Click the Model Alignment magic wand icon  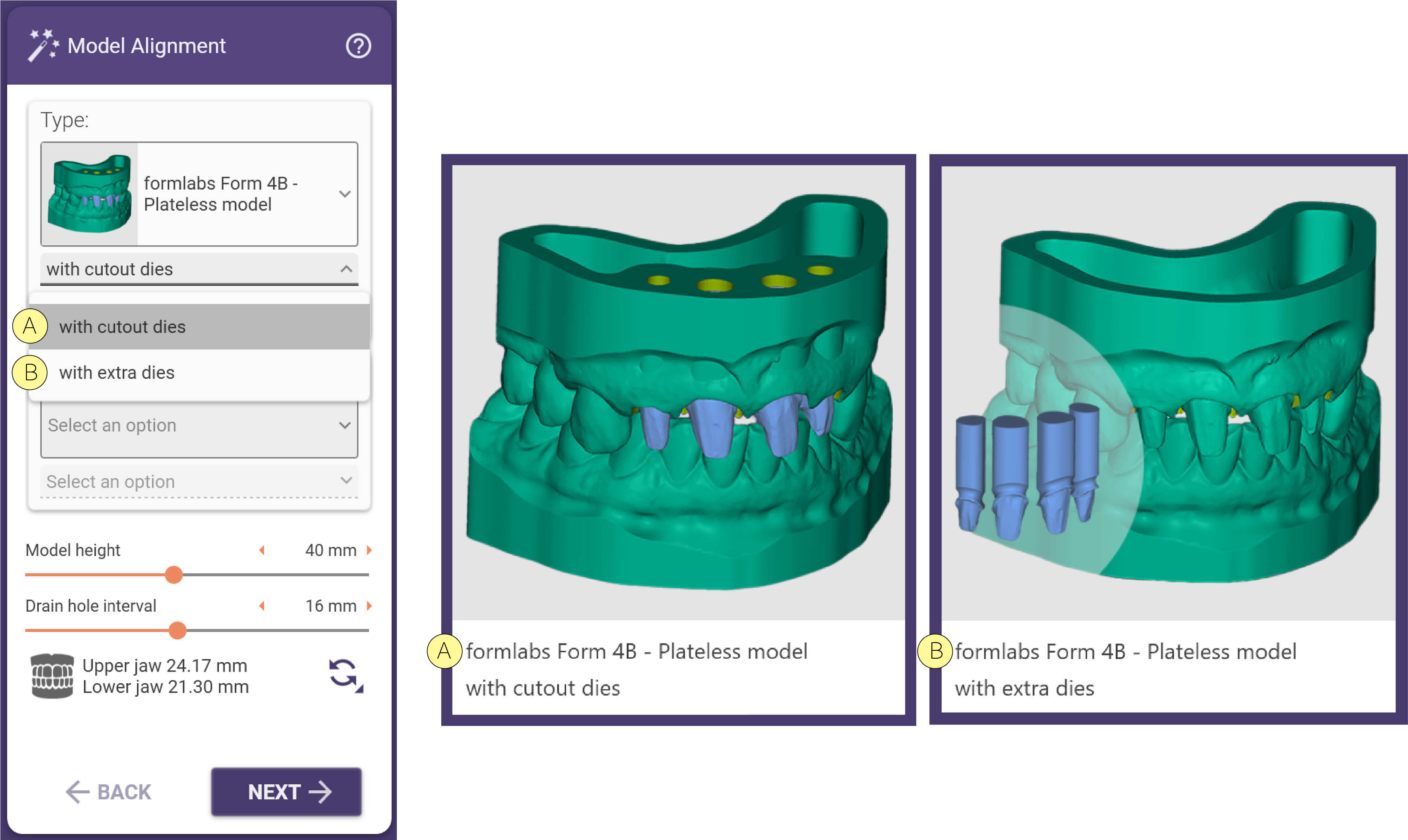(x=44, y=45)
